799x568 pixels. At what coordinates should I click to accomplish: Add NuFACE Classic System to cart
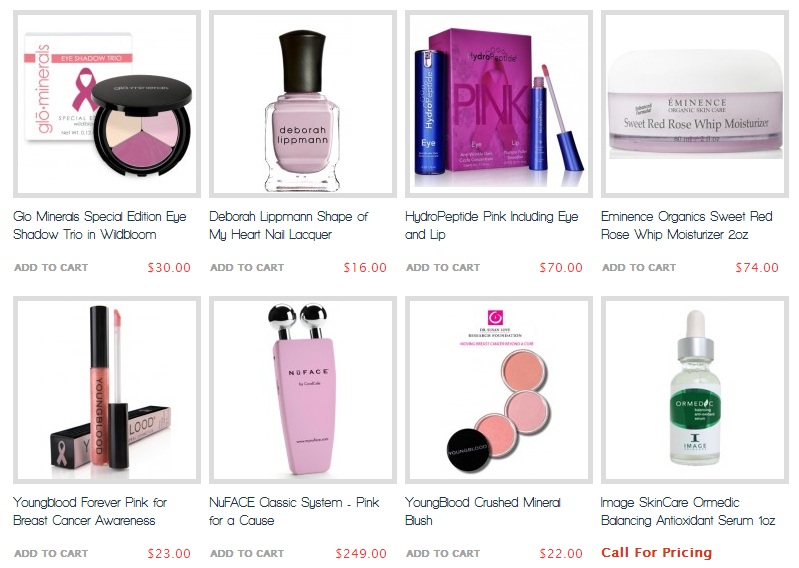(x=247, y=553)
